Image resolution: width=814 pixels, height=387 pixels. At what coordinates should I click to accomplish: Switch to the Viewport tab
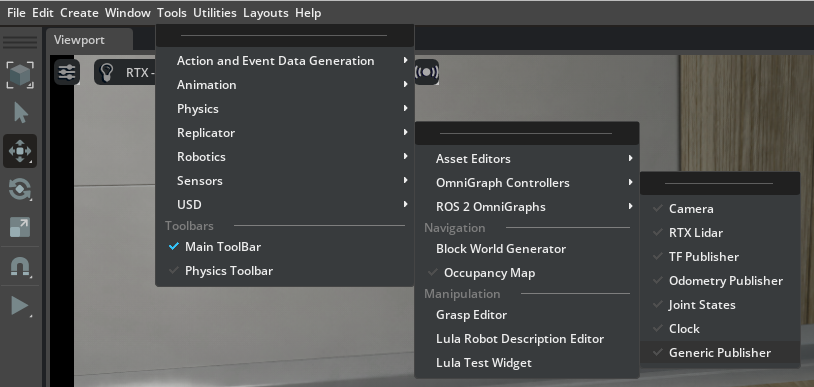click(x=89, y=40)
